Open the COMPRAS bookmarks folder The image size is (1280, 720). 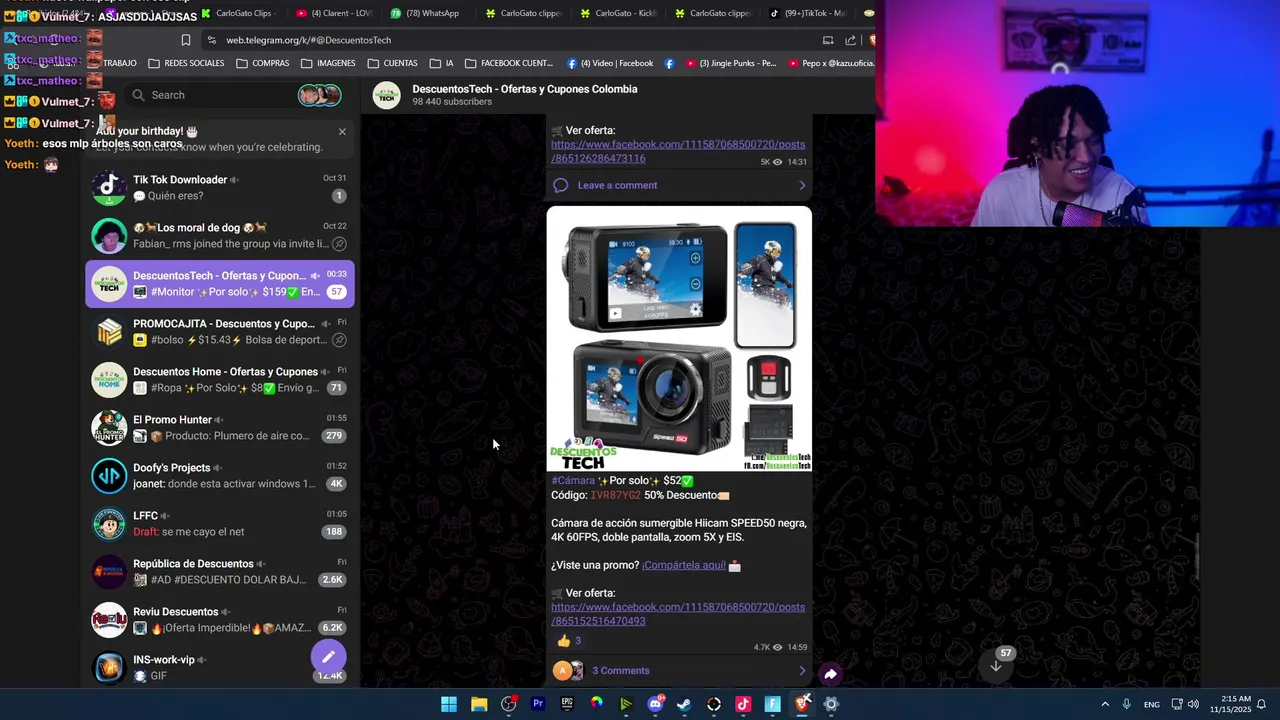click(x=263, y=63)
